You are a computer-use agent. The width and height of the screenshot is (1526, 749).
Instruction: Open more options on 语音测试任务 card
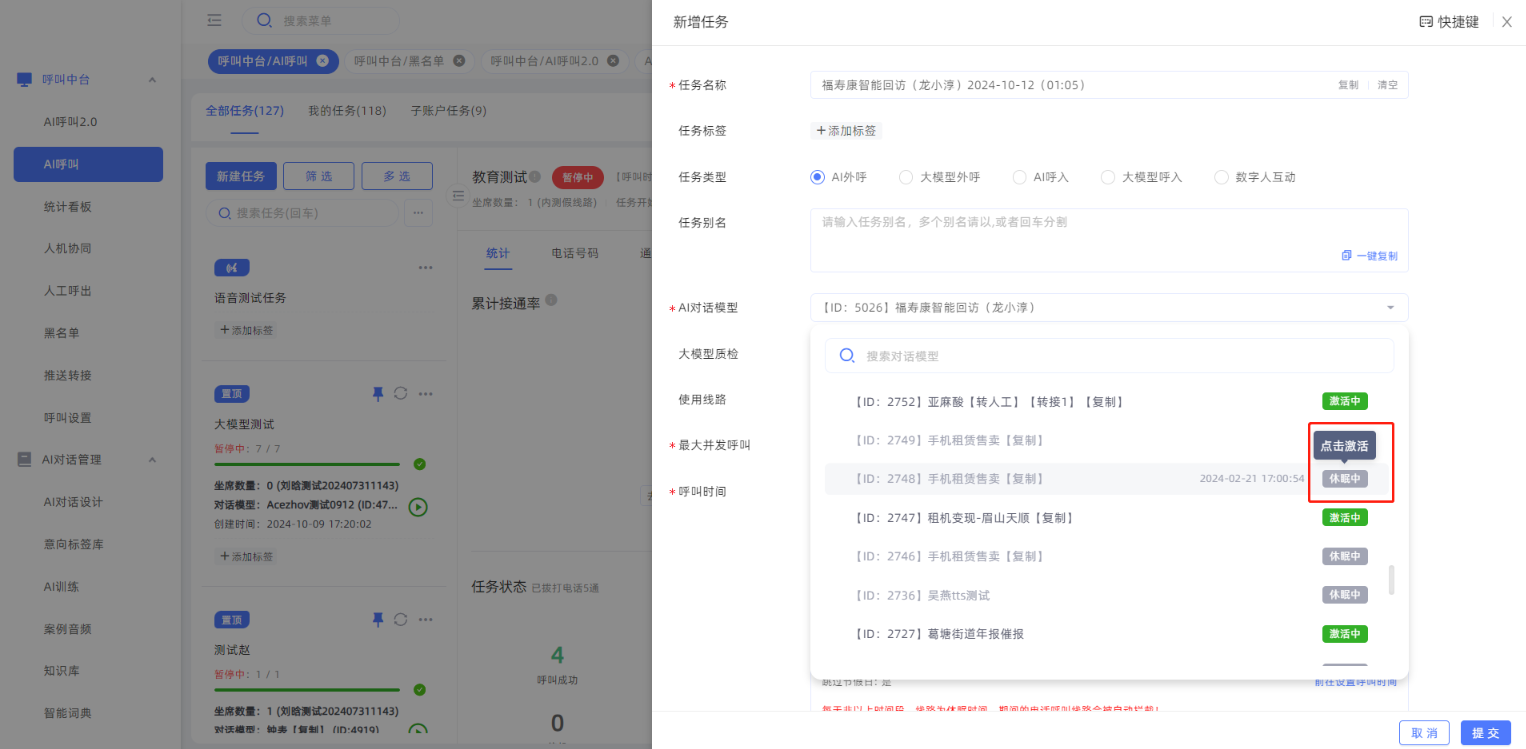pos(426,268)
